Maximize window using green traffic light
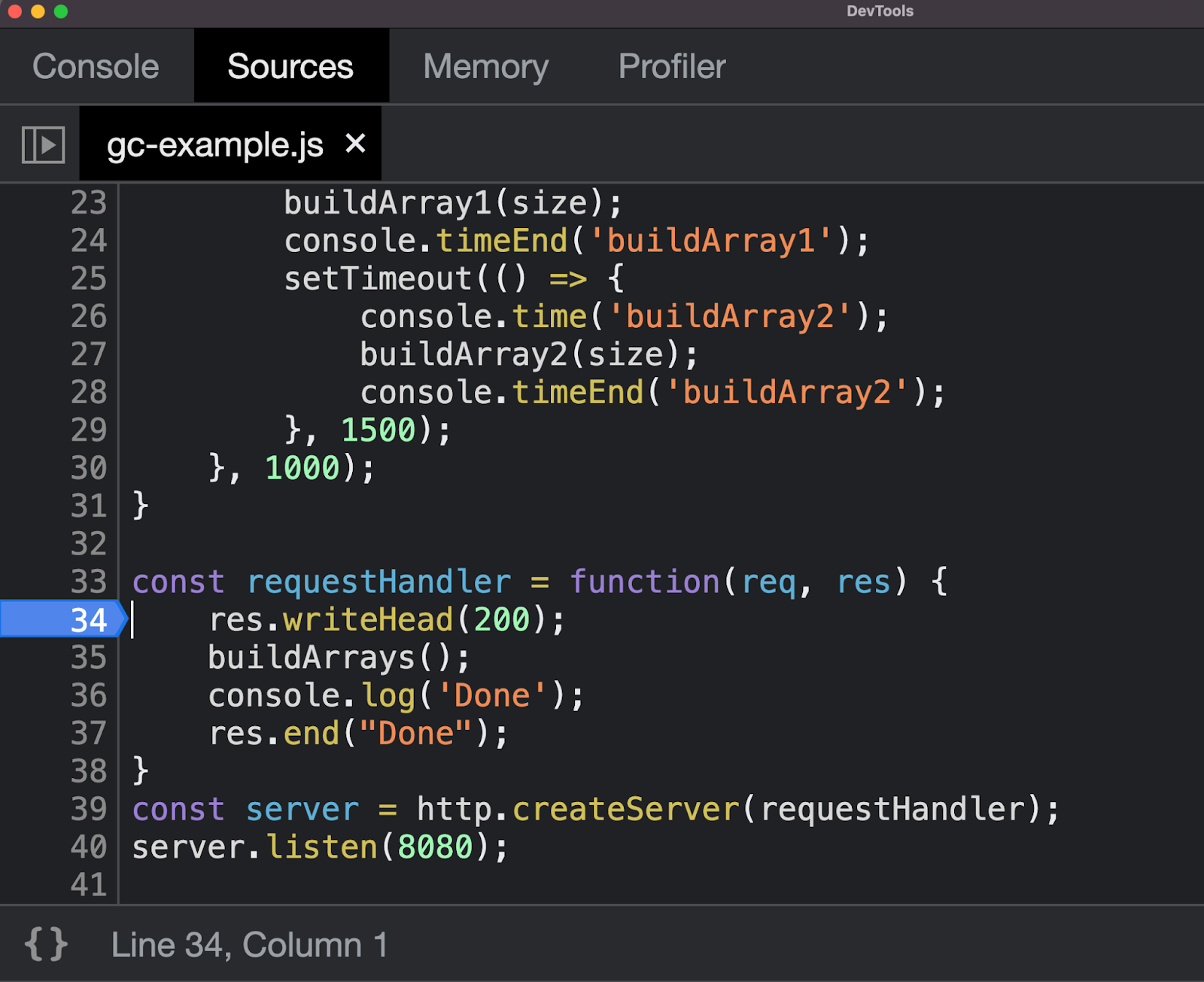 pos(61,11)
